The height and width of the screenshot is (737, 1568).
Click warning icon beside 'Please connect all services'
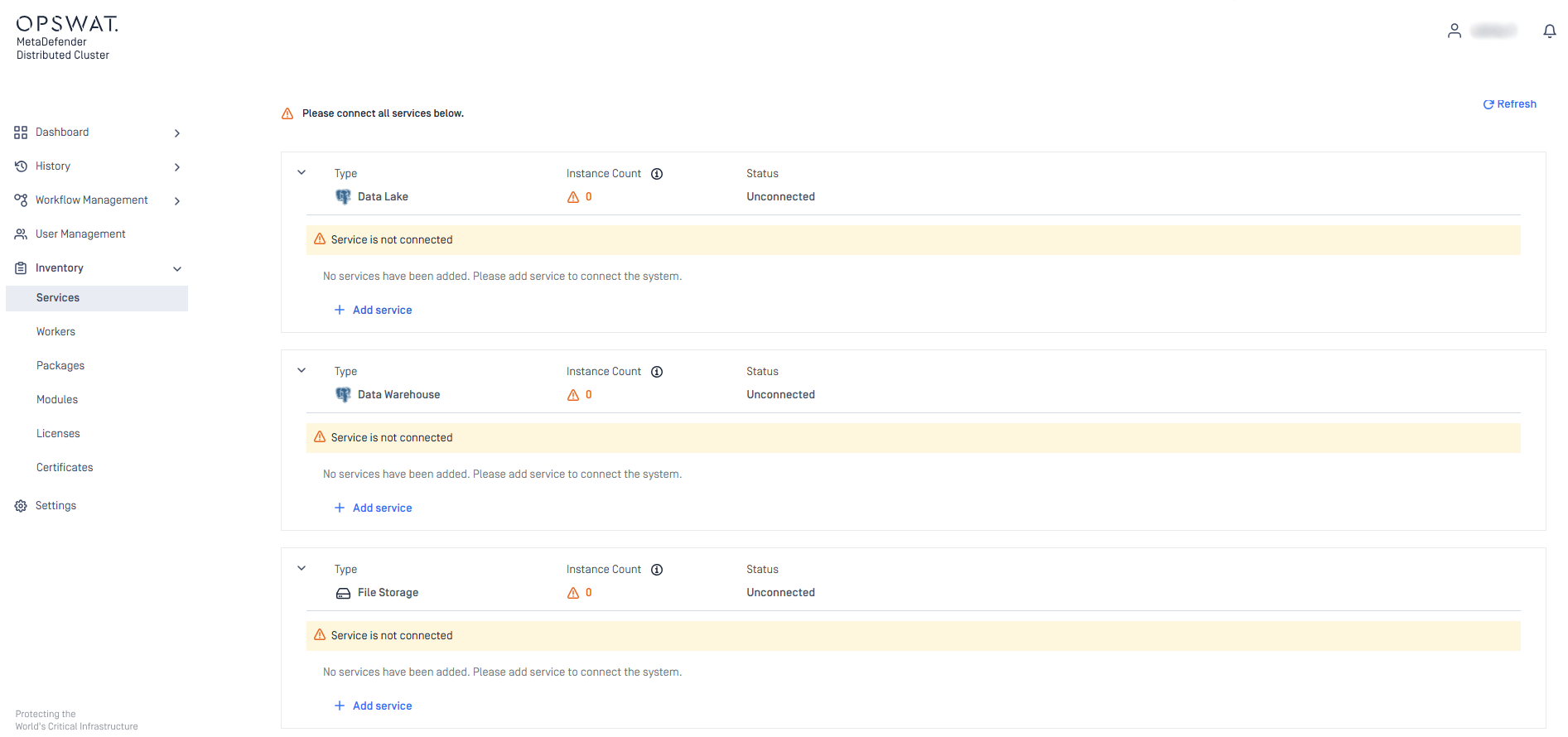point(287,113)
